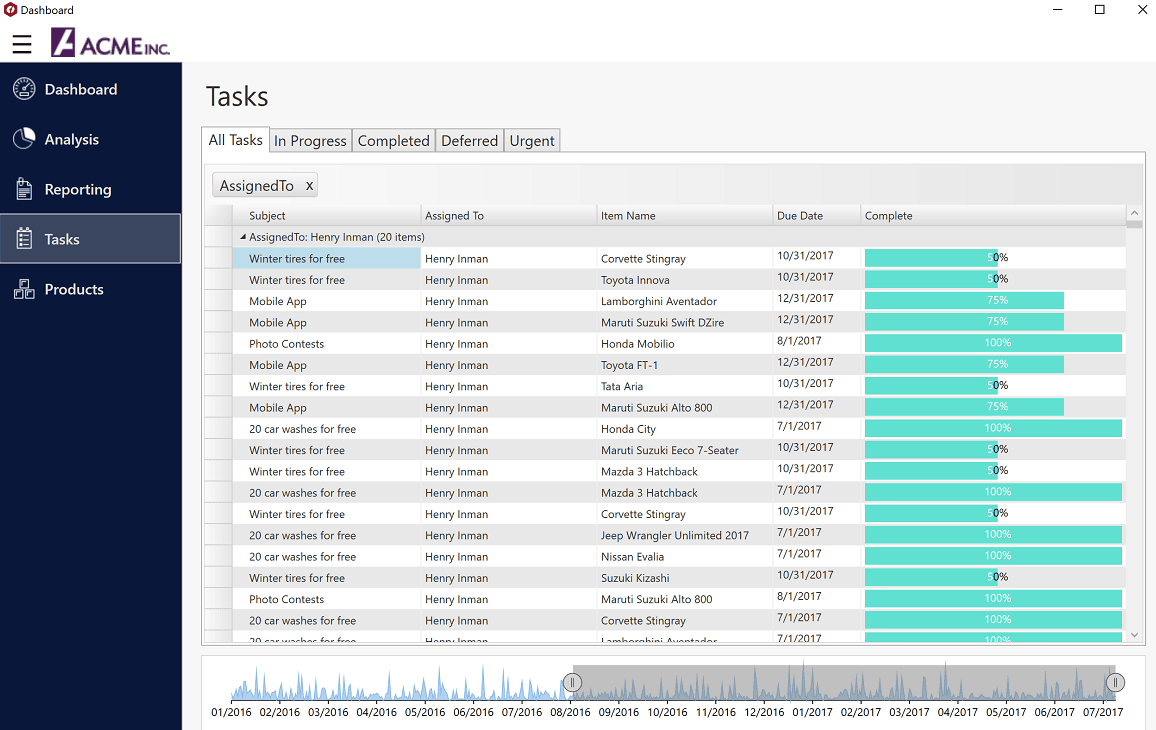Image resolution: width=1156 pixels, height=730 pixels.
Task: Collapse the Henry Inman group
Action: [x=243, y=237]
